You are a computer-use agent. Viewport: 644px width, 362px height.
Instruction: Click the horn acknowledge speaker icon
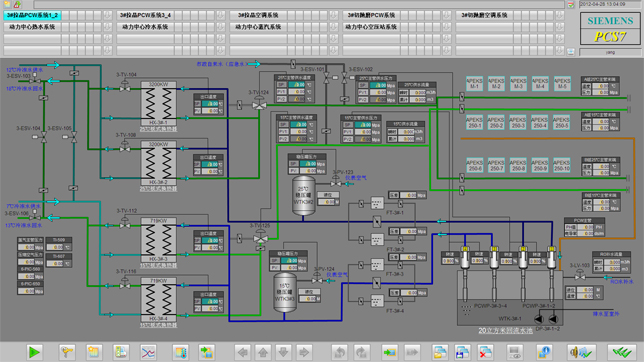(x=581, y=352)
